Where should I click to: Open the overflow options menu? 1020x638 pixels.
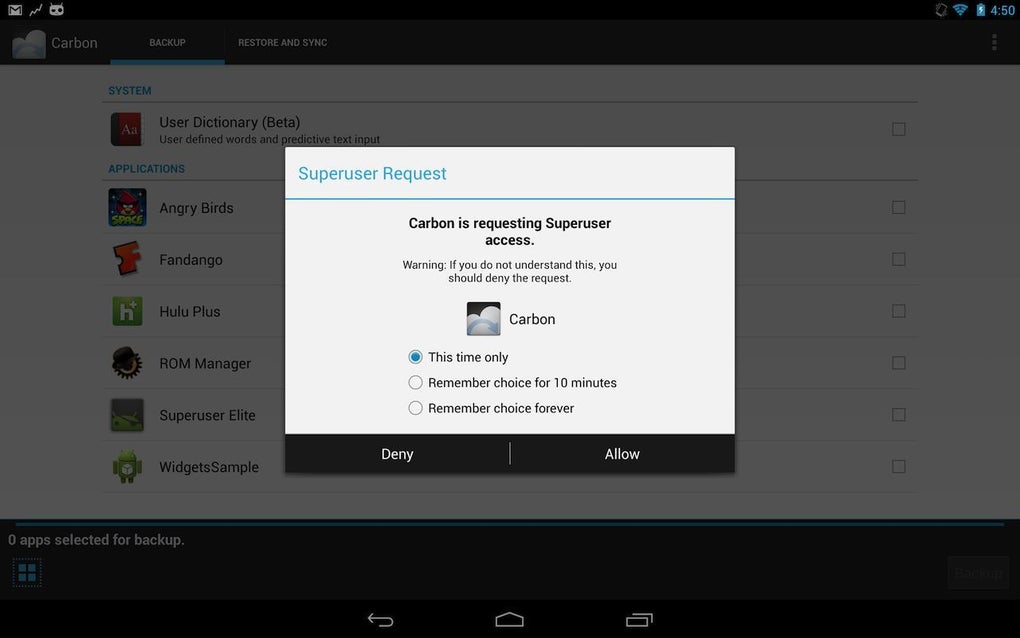point(993,42)
